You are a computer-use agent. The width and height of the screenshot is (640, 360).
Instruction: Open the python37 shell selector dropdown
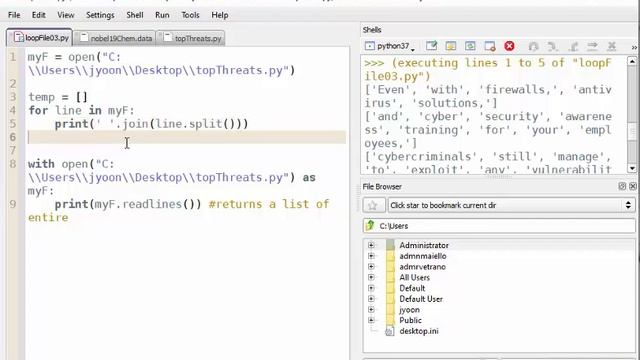point(391,46)
